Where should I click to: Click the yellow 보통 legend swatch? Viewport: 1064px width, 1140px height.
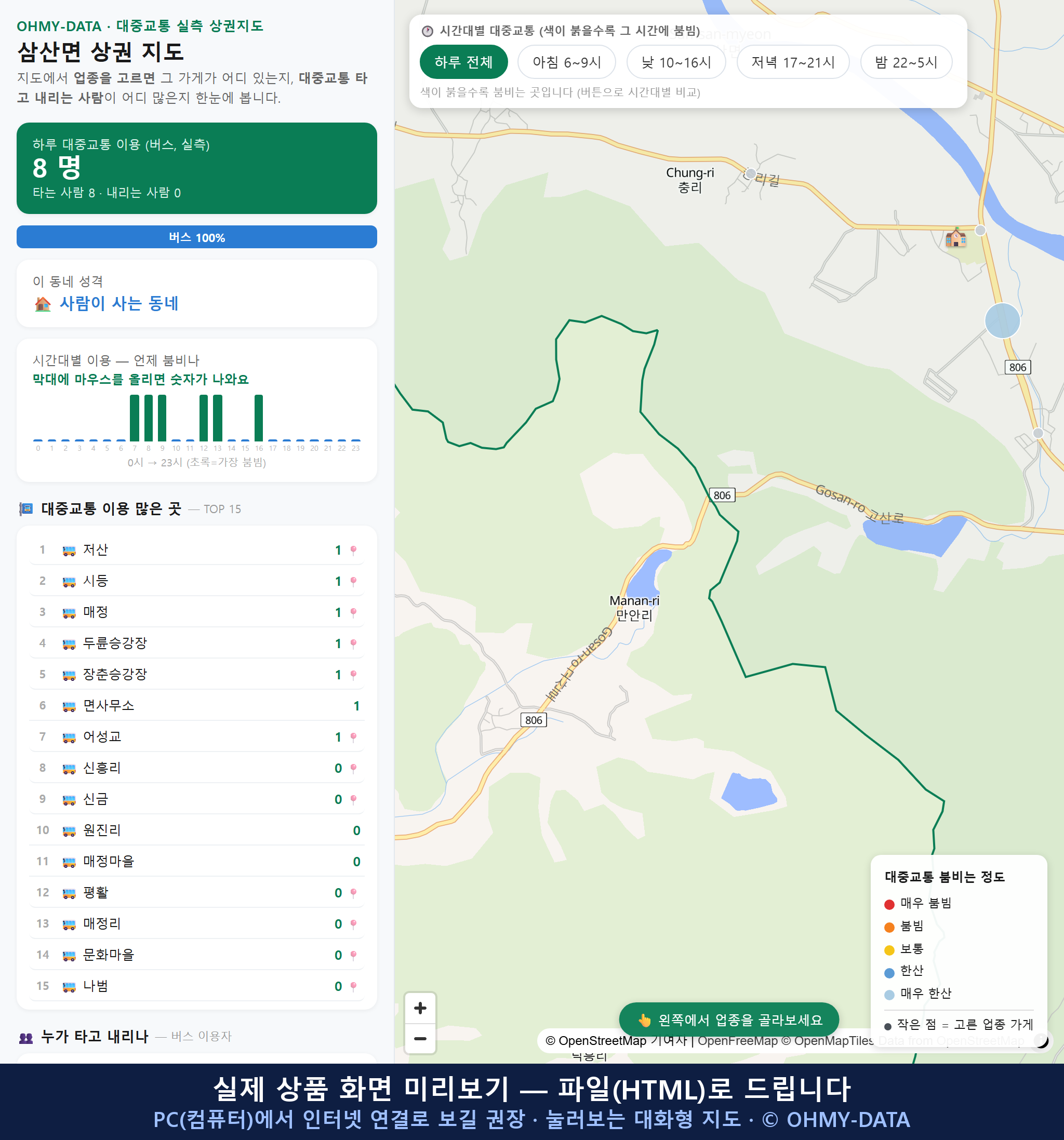889,950
